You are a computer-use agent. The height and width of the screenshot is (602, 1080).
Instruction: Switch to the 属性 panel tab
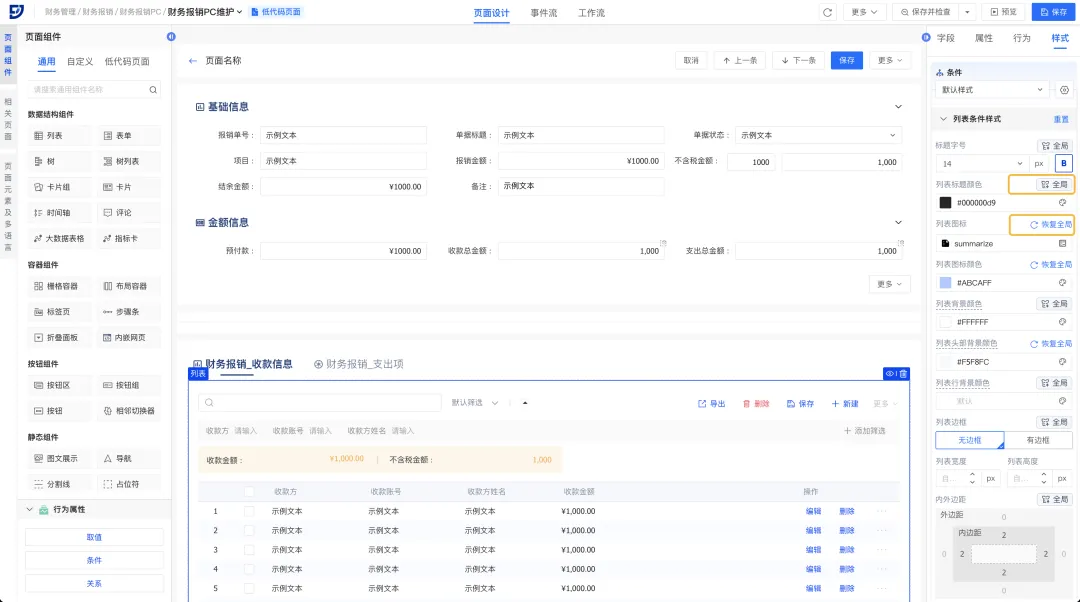tap(984, 39)
